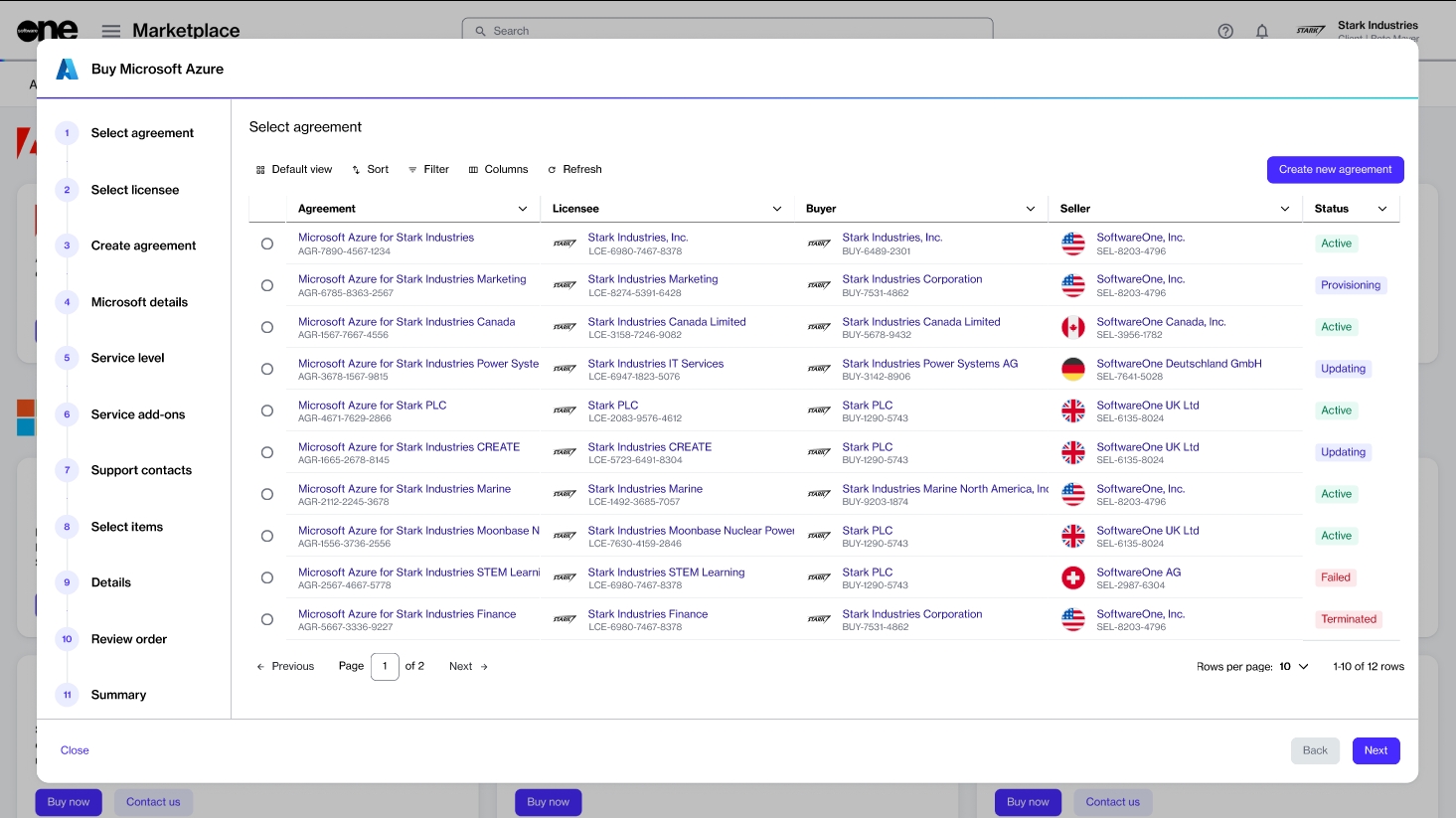
Task: Expand the Agreement column dropdown
Action: 523,209
